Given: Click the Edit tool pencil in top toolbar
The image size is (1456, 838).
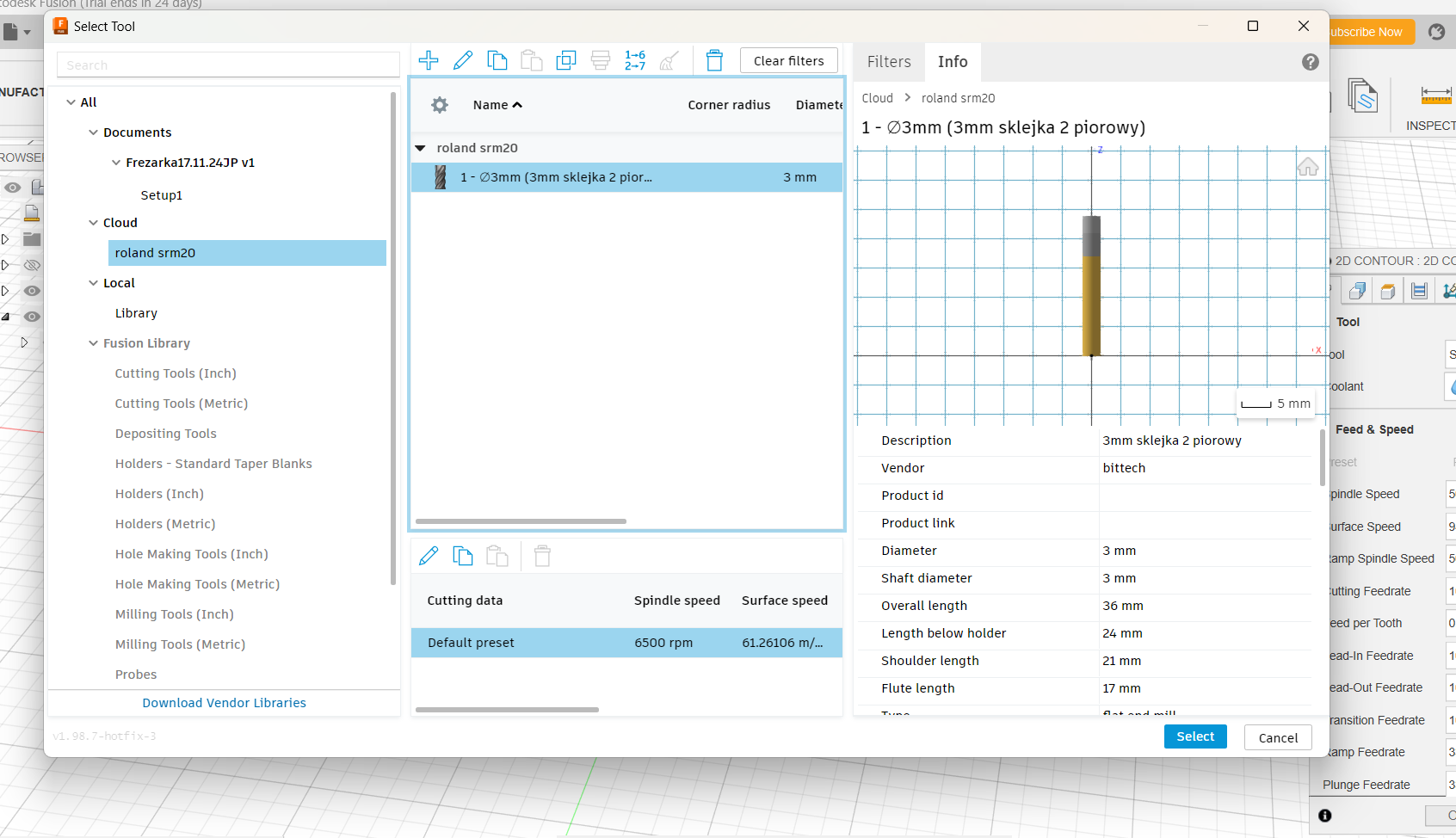Looking at the screenshot, I should pos(463,60).
